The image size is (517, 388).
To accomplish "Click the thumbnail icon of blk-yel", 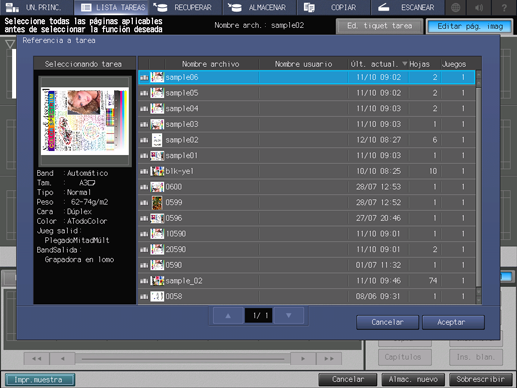I will tap(157, 171).
